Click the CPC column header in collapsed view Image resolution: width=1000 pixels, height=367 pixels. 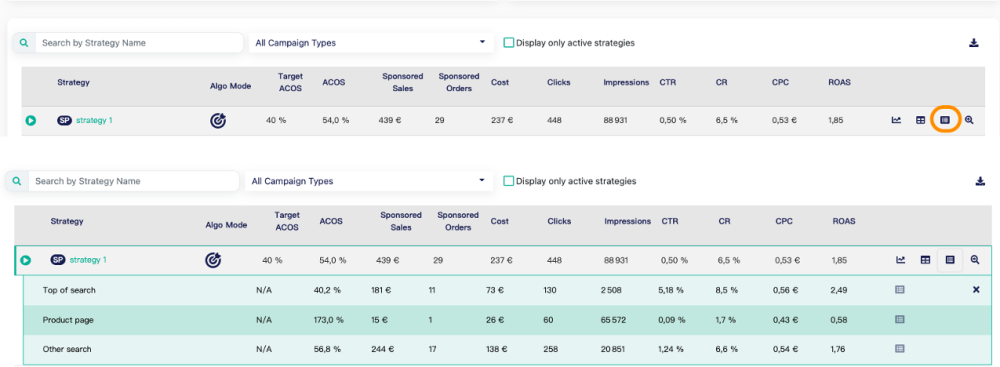point(780,82)
